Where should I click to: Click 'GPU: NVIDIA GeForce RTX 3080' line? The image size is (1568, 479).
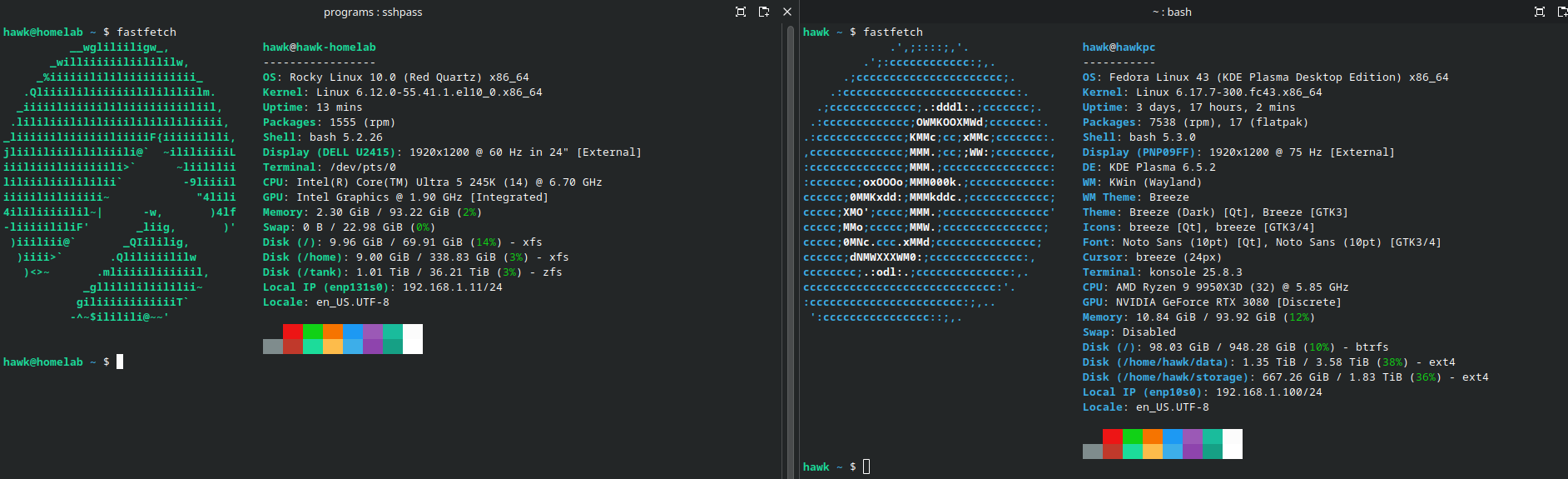tap(1213, 302)
